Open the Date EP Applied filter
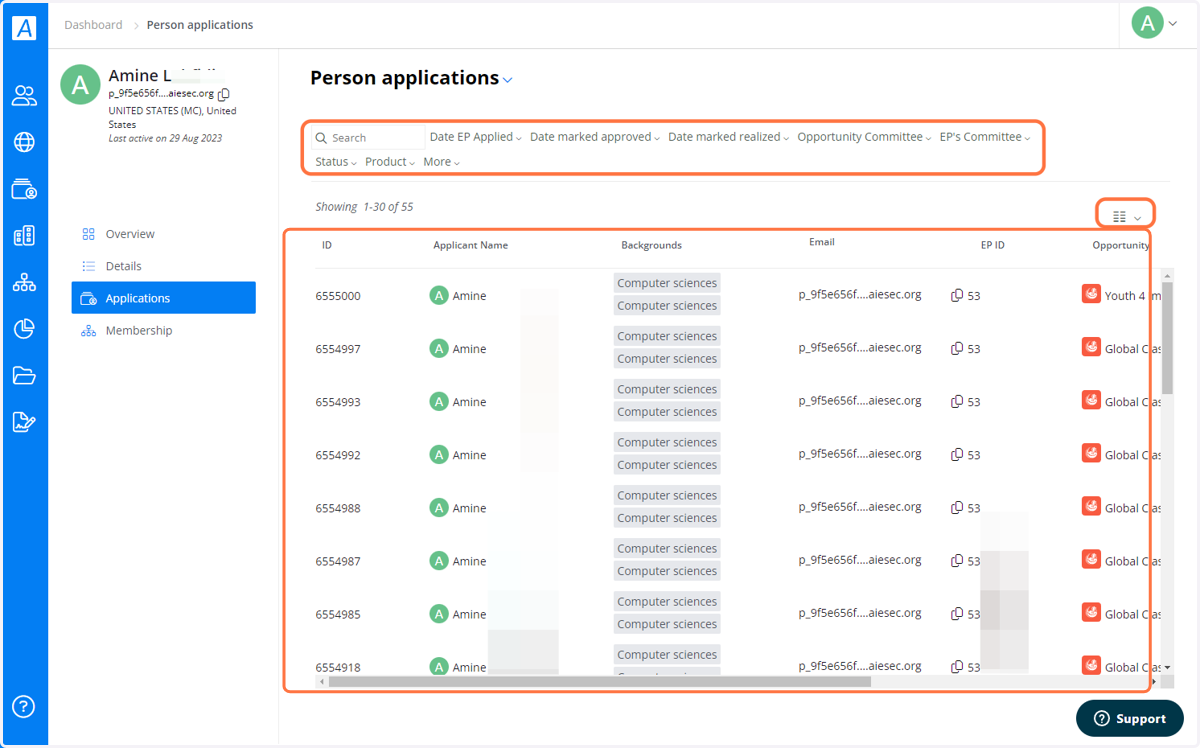This screenshot has height=748, width=1200. click(x=476, y=137)
